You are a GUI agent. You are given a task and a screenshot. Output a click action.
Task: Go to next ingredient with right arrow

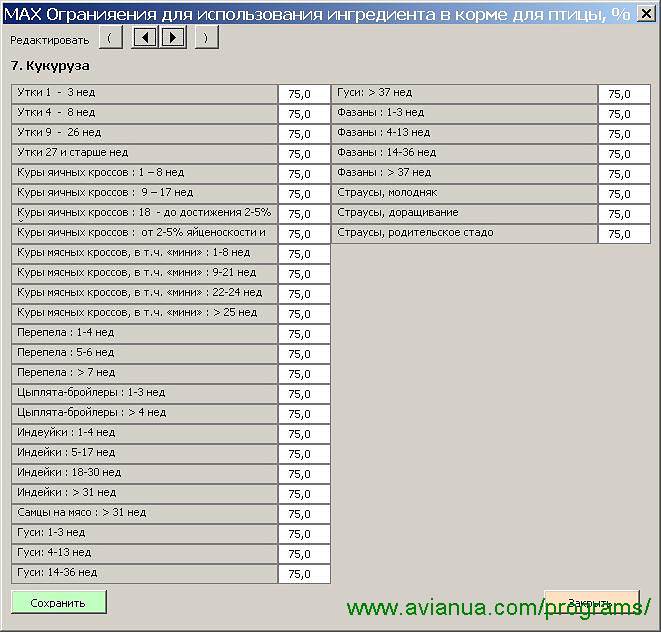[172, 38]
